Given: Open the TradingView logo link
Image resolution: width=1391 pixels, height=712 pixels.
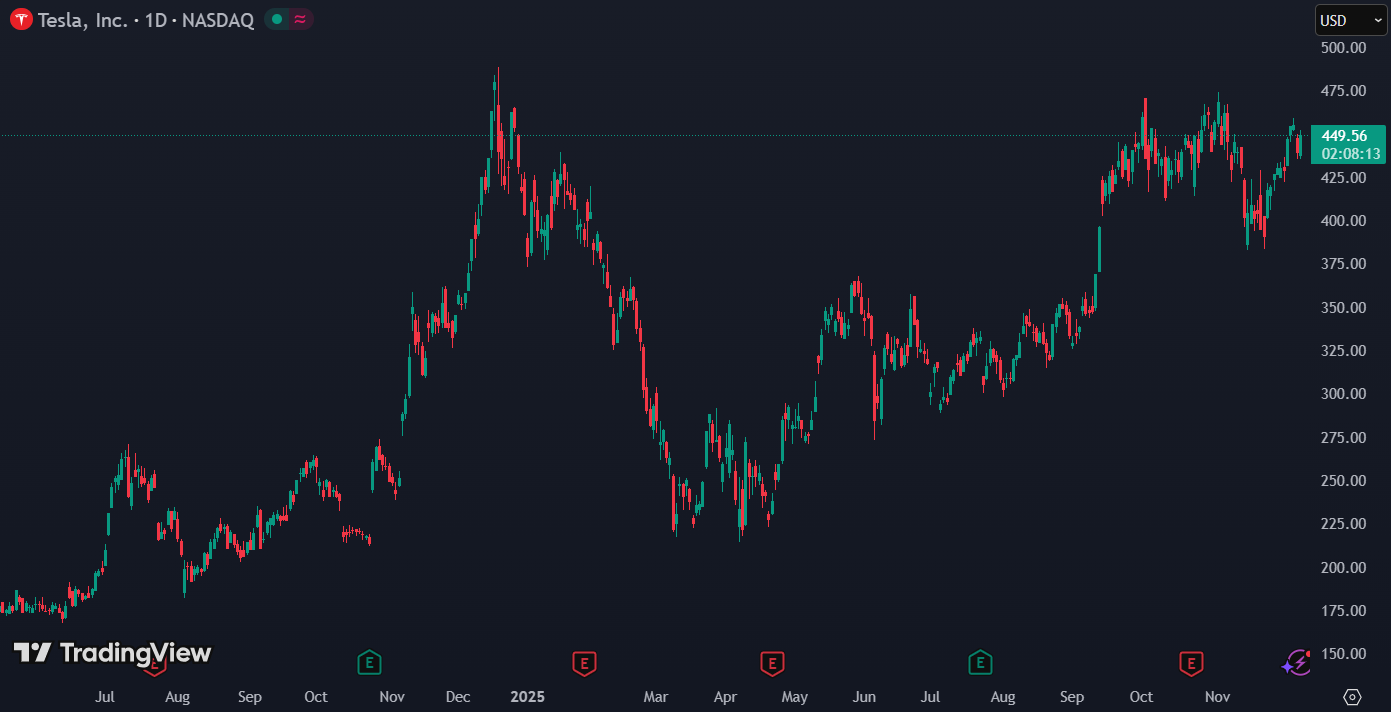Looking at the screenshot, I should (x=112, y=653).
